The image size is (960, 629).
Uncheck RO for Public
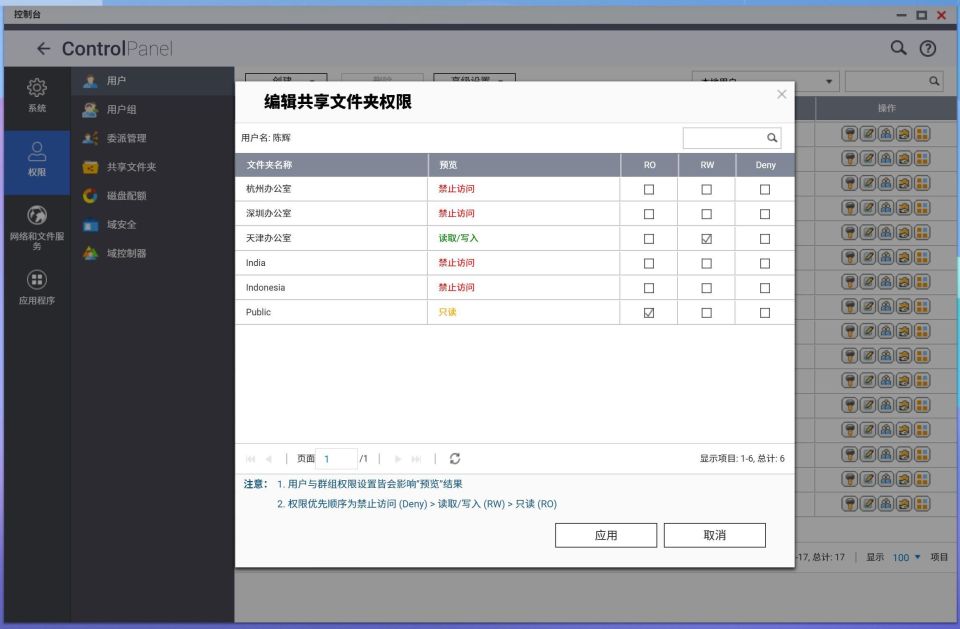pos(649,313)
